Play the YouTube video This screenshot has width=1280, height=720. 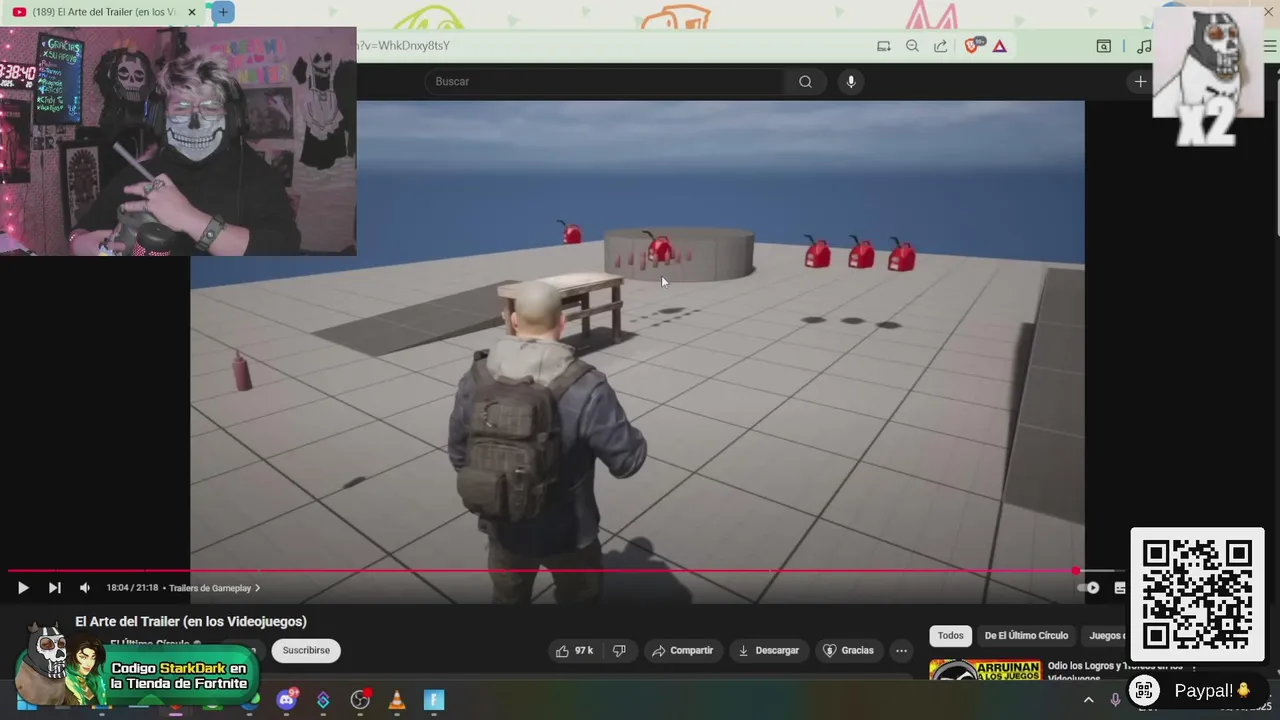22,588
